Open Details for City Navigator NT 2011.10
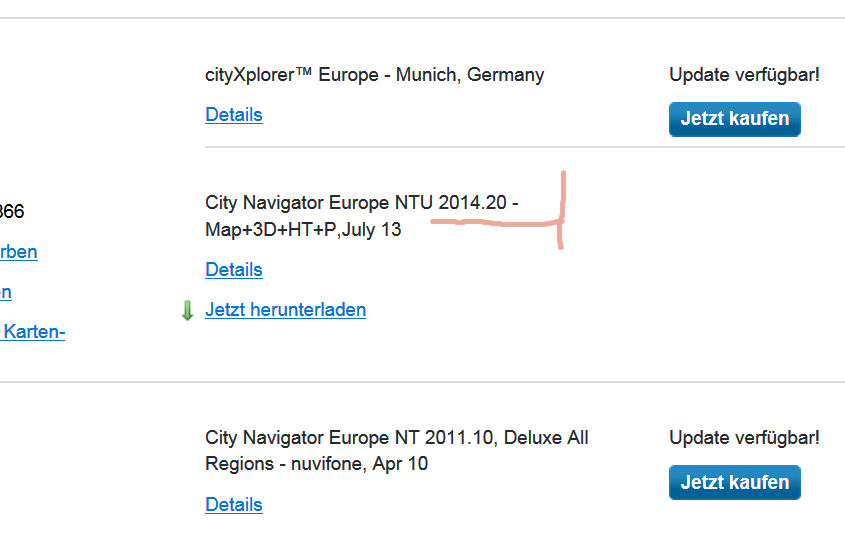Image resolution: width=845 pixels, height=547 pixels. click(x=234, y=504)
